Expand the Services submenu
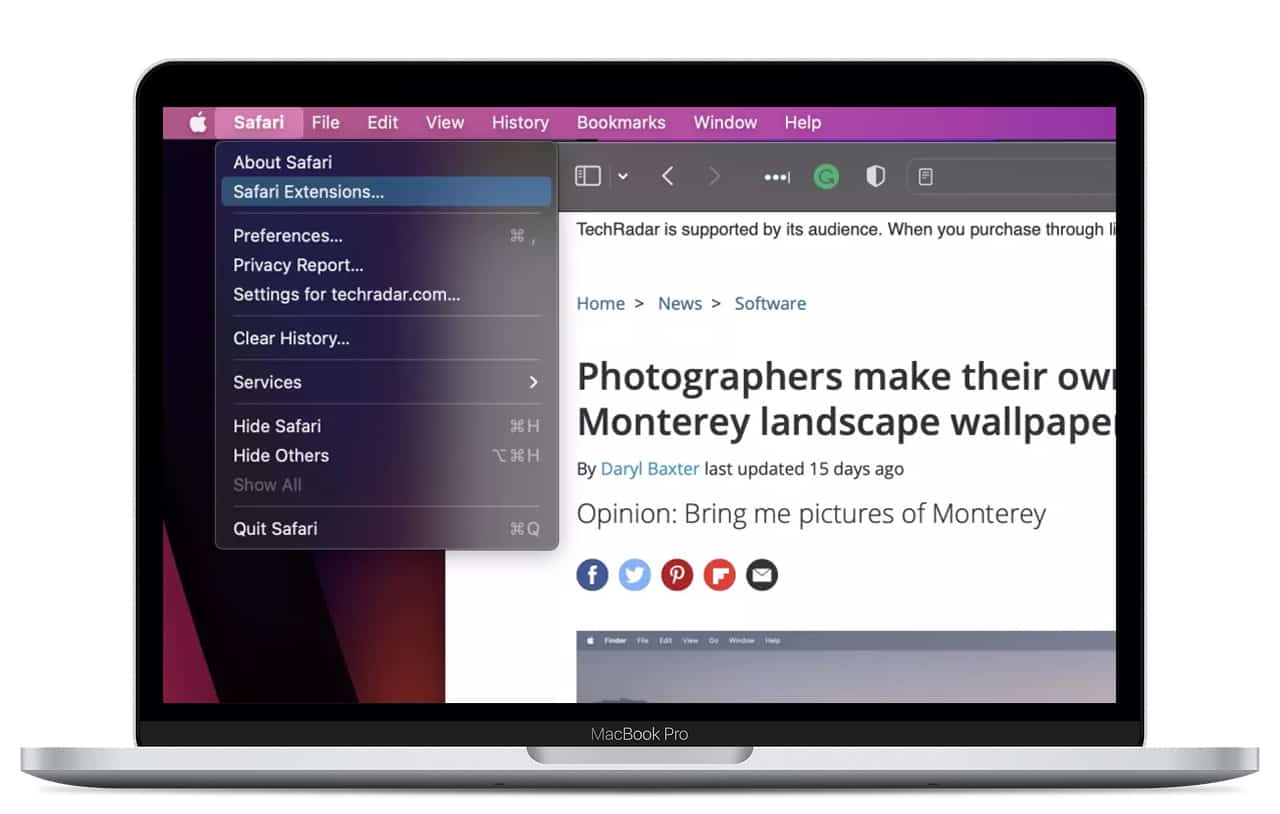The width and height of the screenshot is (1280, 814). click(386, 382)
